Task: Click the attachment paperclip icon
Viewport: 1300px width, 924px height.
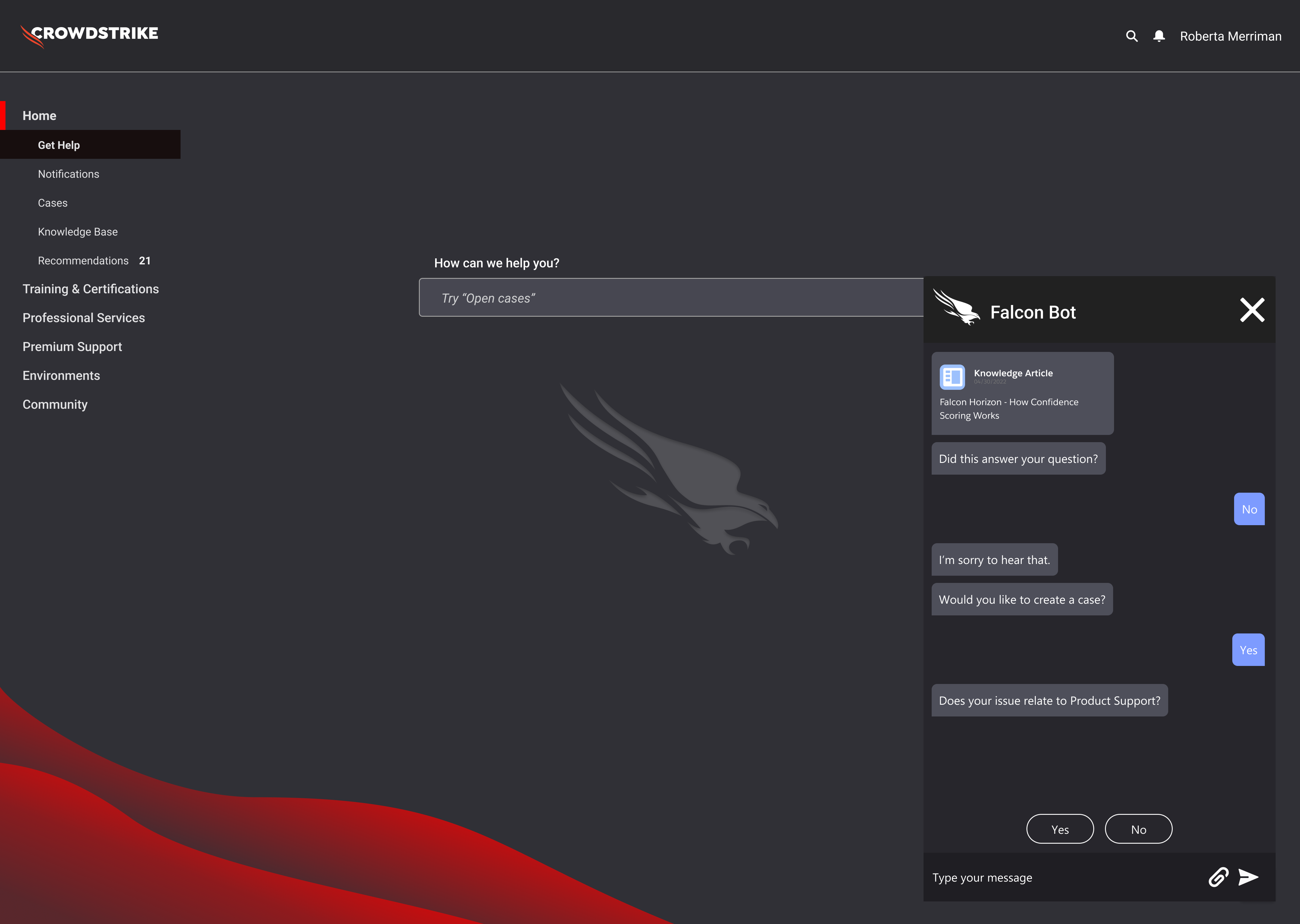Action: (1219, 877)
